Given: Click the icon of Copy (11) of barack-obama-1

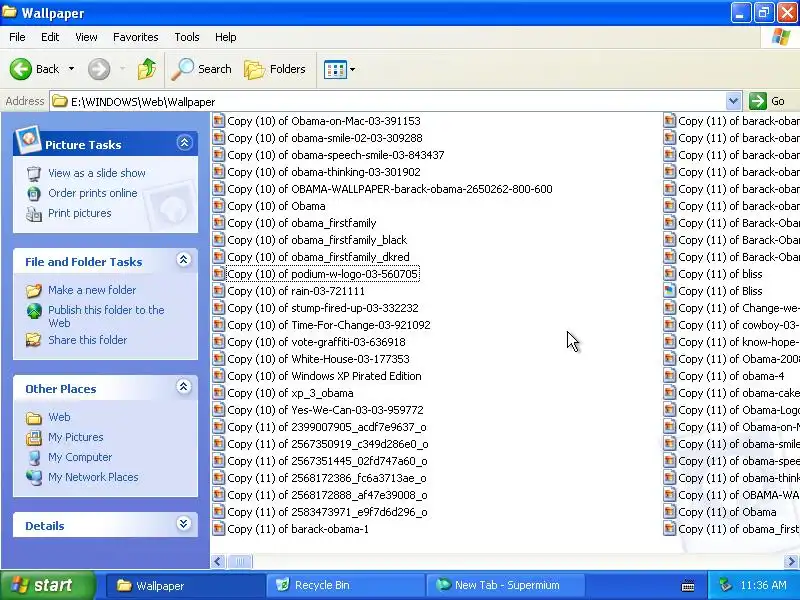Looking at the screenshot, I should 218,529.
